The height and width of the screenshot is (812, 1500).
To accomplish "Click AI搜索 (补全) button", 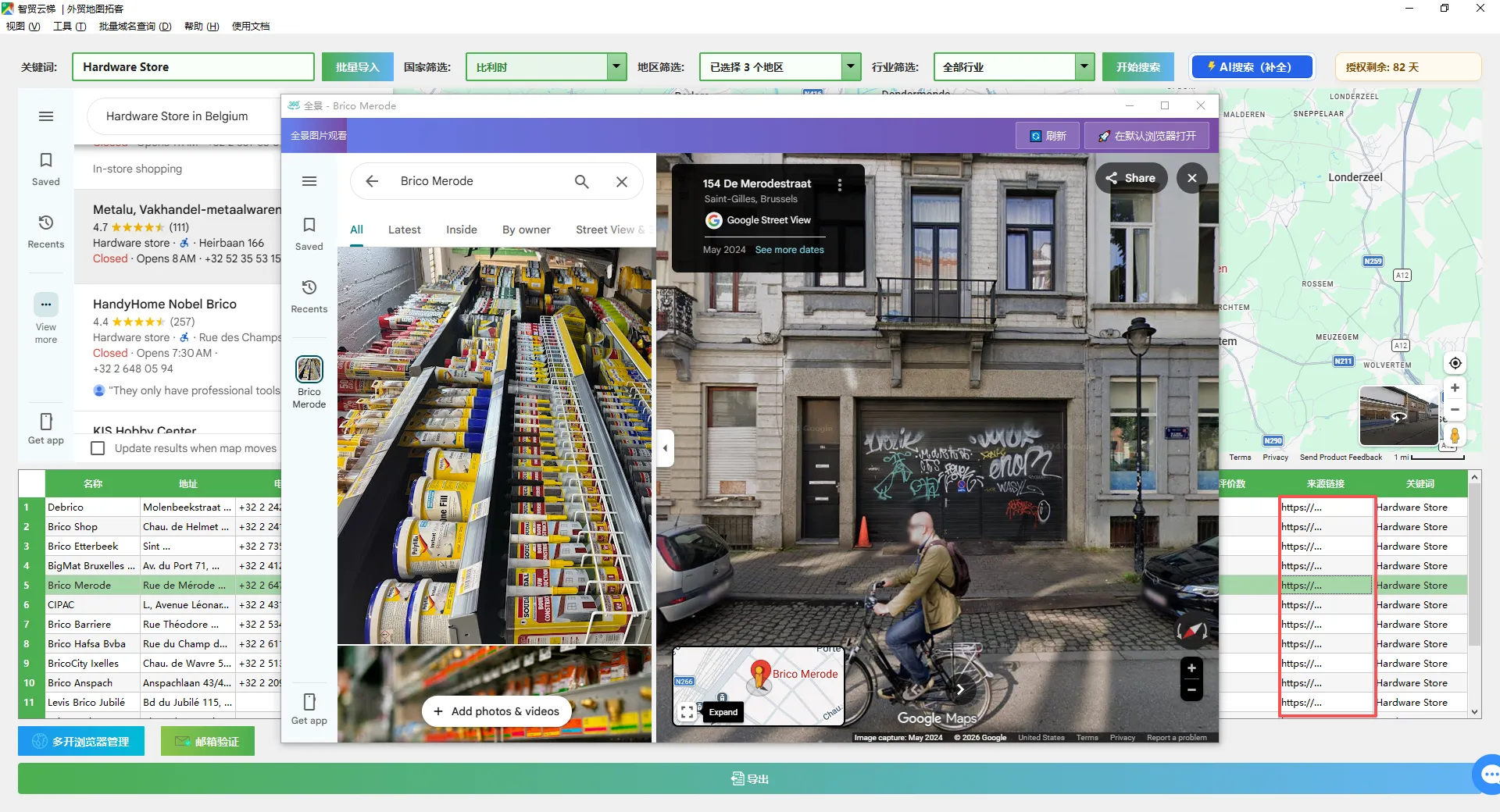I will (x=1252, y=67).
